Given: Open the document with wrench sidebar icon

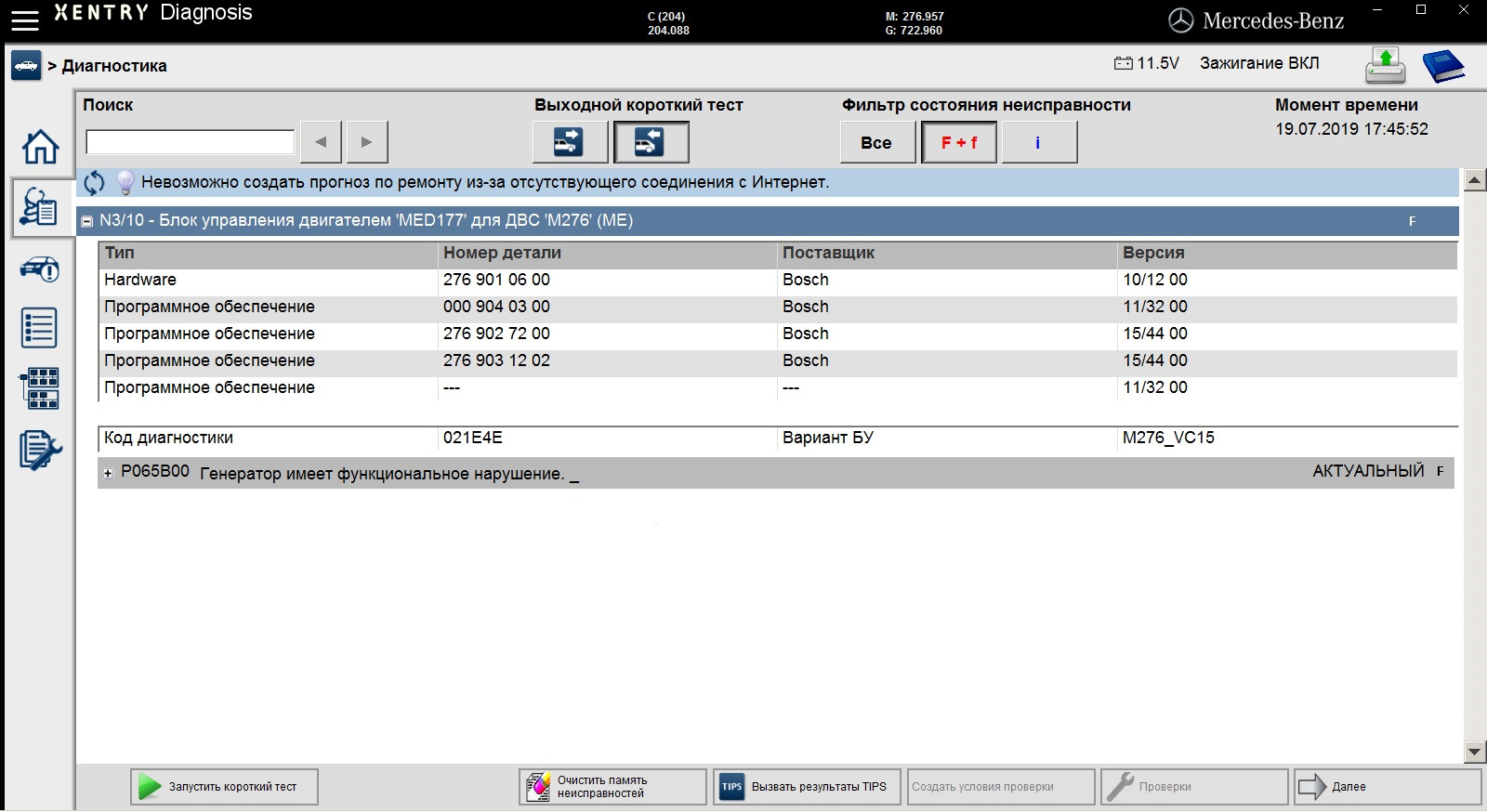Looking at the screenshot, I should pos(40,450).
